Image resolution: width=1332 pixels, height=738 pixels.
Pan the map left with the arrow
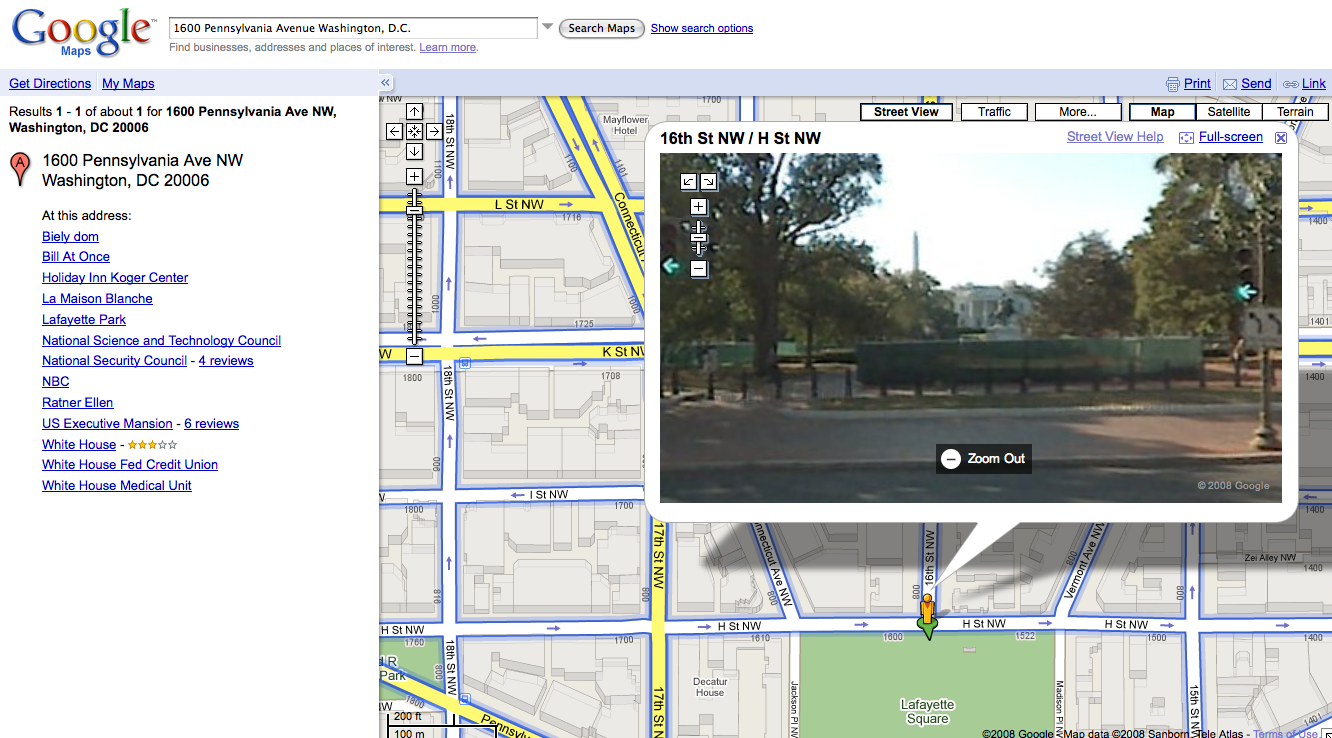394,131
